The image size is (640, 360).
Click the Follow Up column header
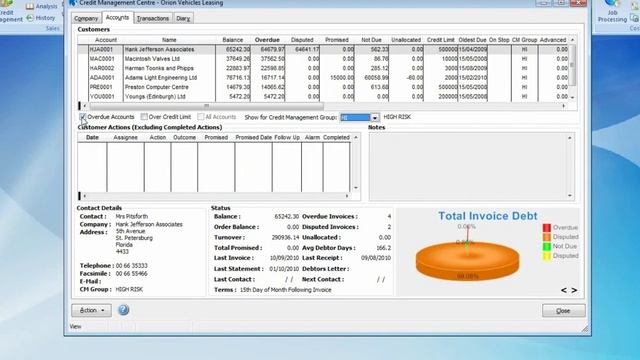[287, 138]
